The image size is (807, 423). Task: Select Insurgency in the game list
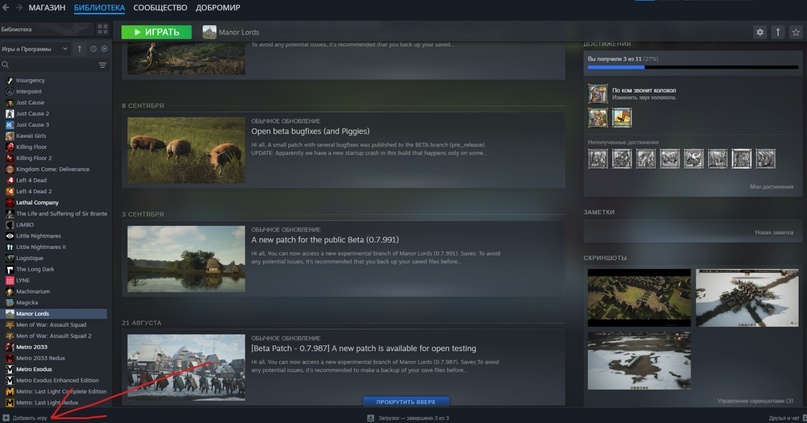pyautogui.click(x=30, y=80)
